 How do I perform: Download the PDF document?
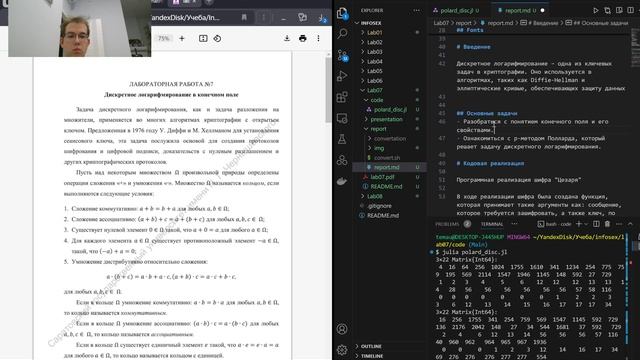point(287,38)
